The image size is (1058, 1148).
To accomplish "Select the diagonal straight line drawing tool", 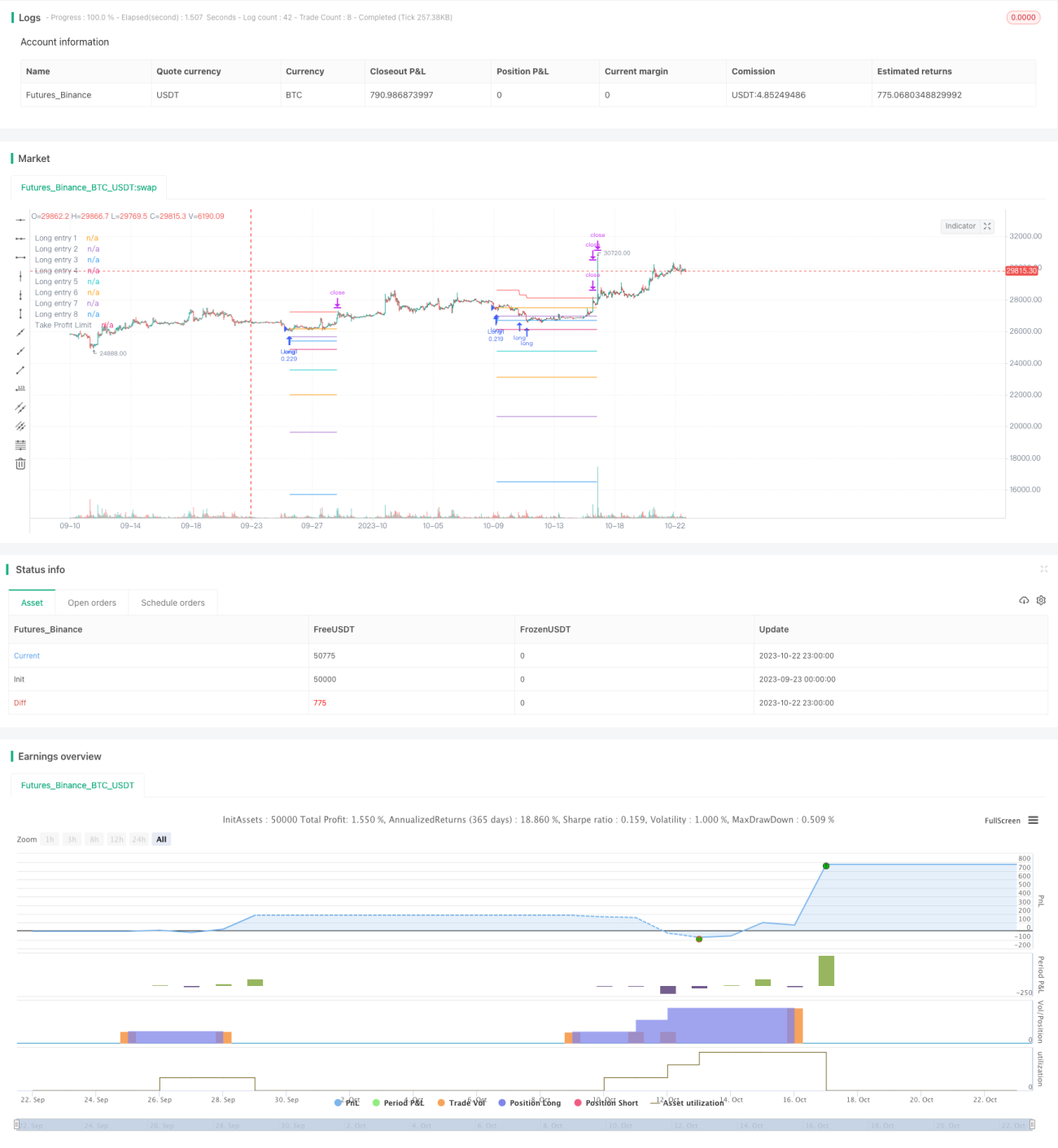I will [20, 332].
